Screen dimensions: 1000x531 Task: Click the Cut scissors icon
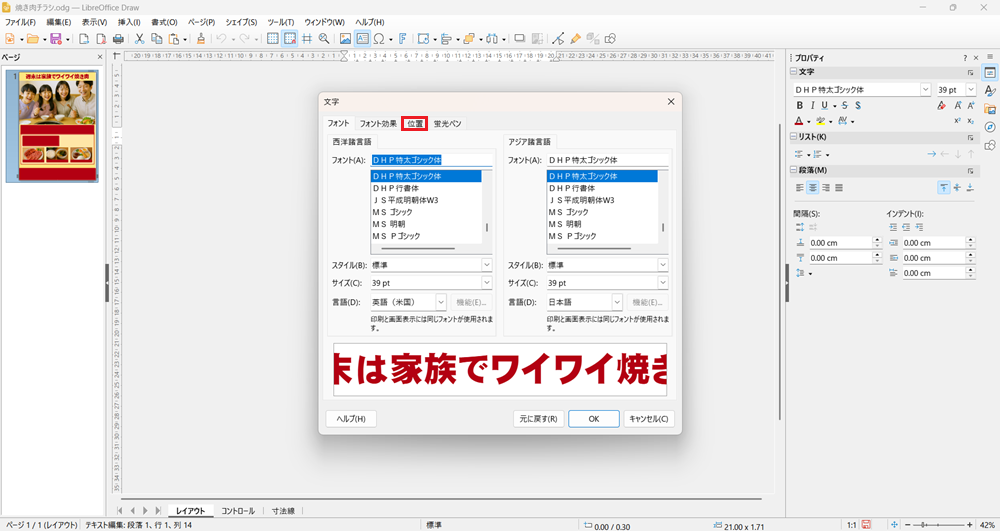click(x=139, y=39)
